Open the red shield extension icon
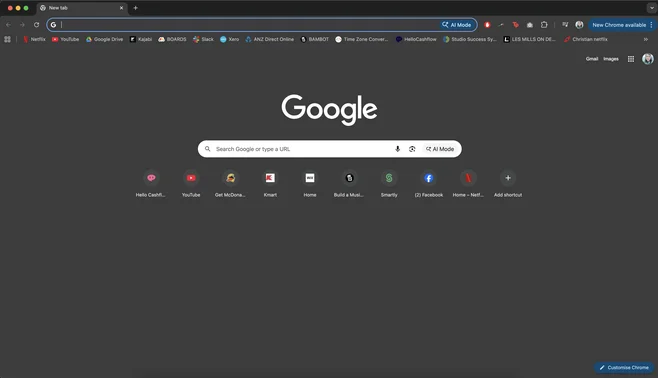 click(x=487, y=25)
